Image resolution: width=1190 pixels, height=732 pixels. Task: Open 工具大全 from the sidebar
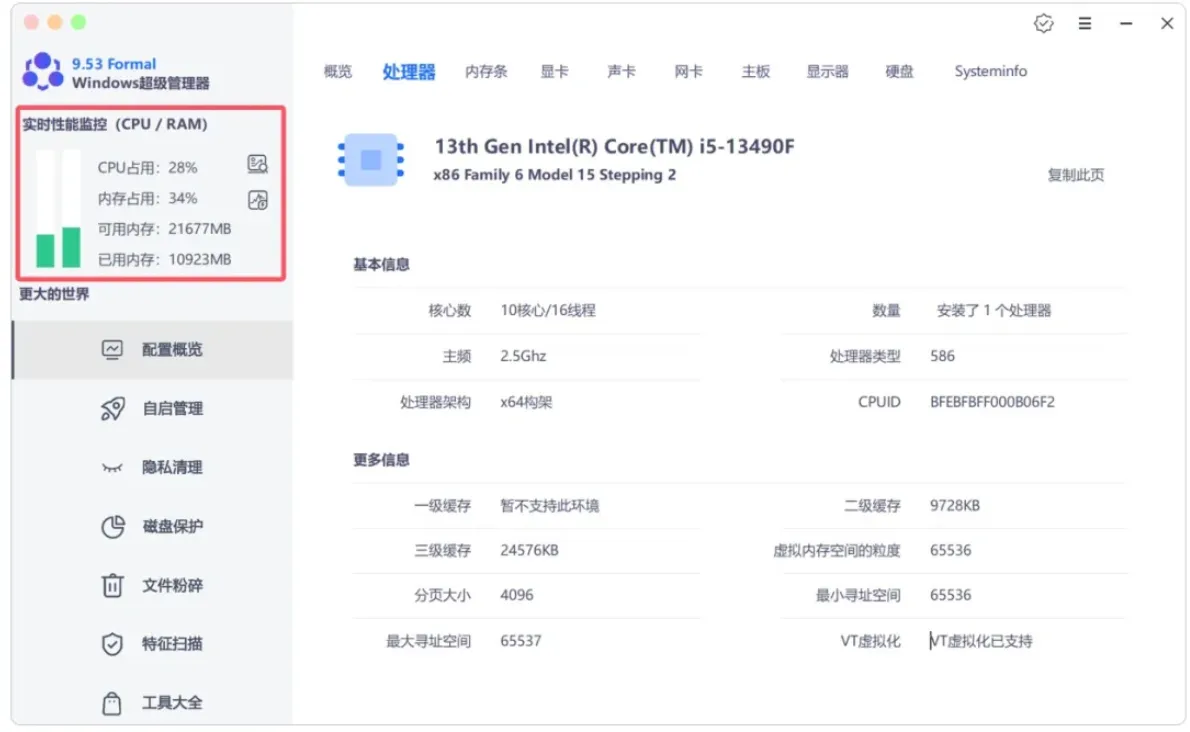click(172, 702)
